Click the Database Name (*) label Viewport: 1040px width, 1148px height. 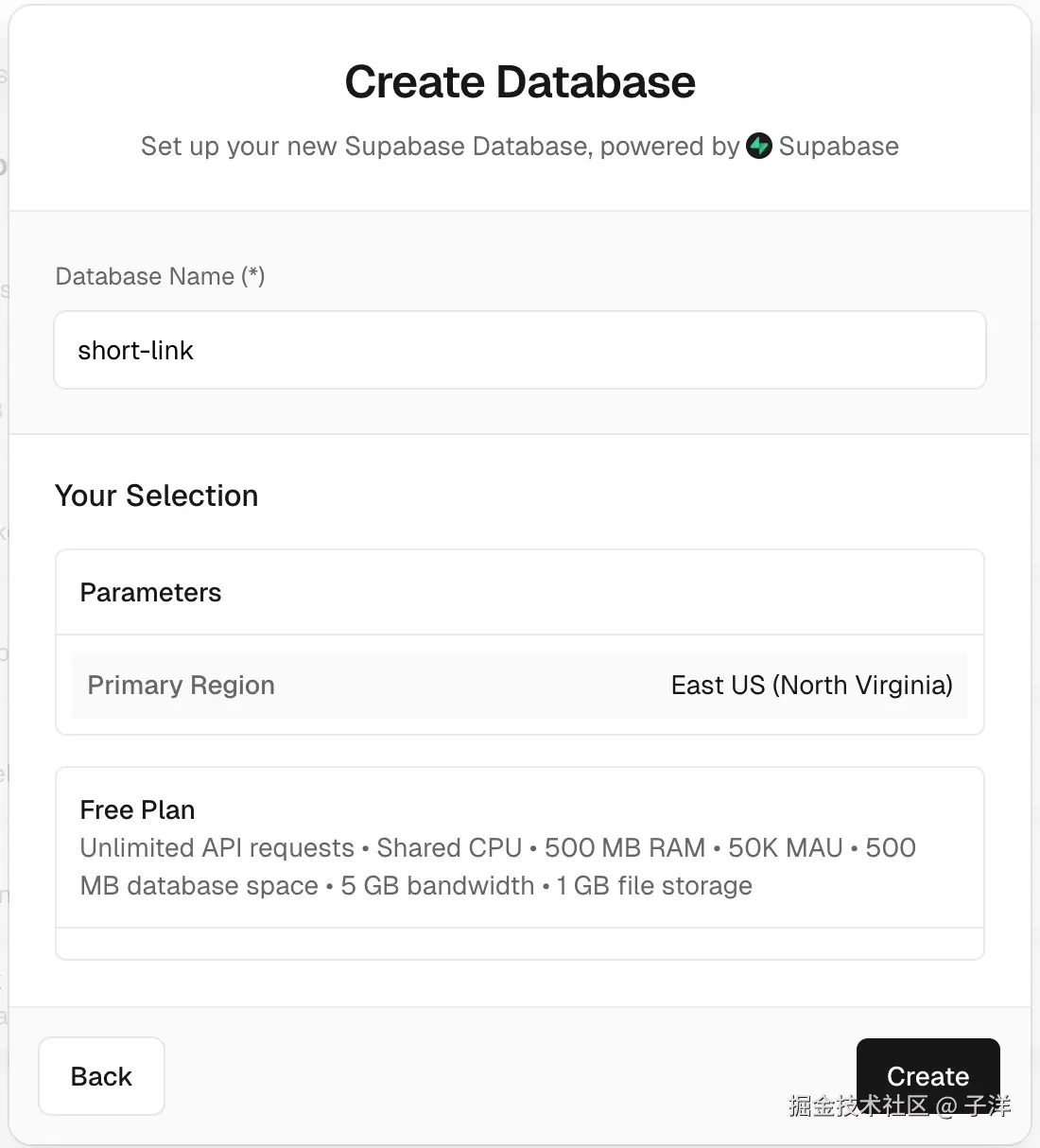click(x=160, y=276)
